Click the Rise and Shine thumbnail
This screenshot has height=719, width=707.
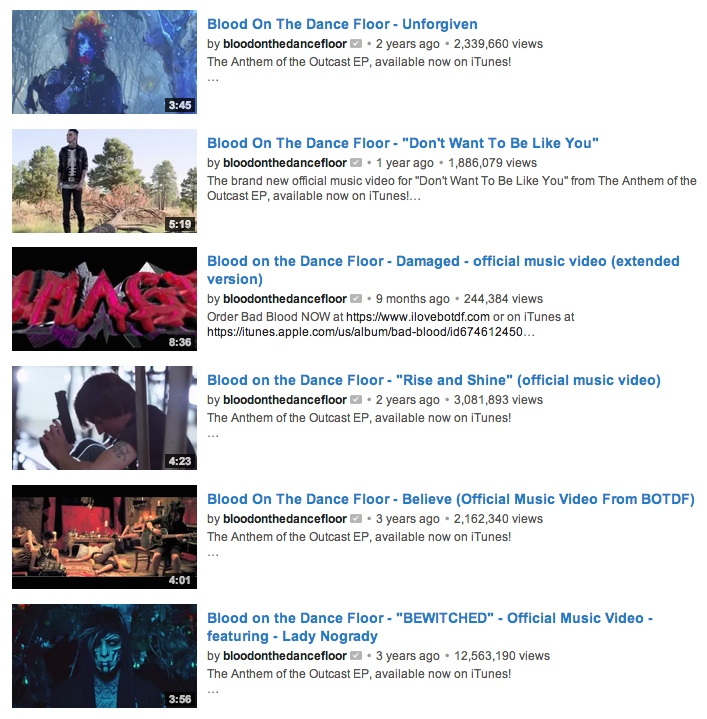[x=105, y=418]
